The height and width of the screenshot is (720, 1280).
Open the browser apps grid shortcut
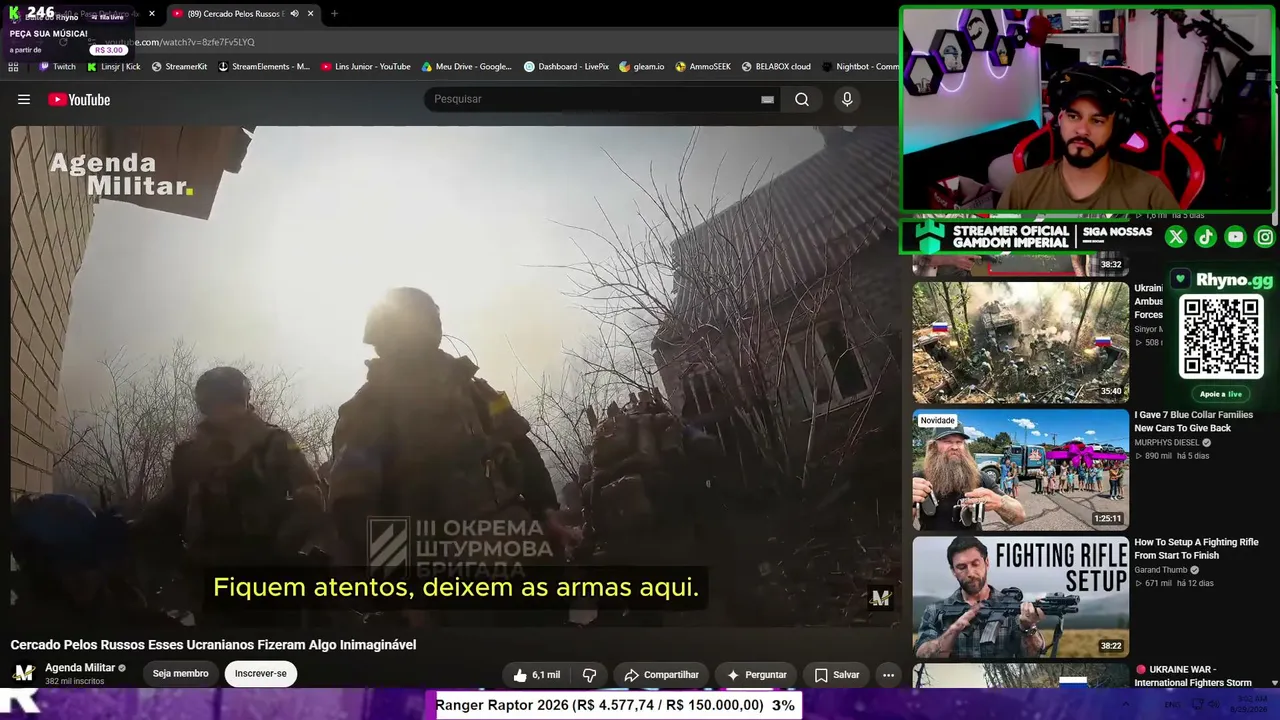[13, 67]
